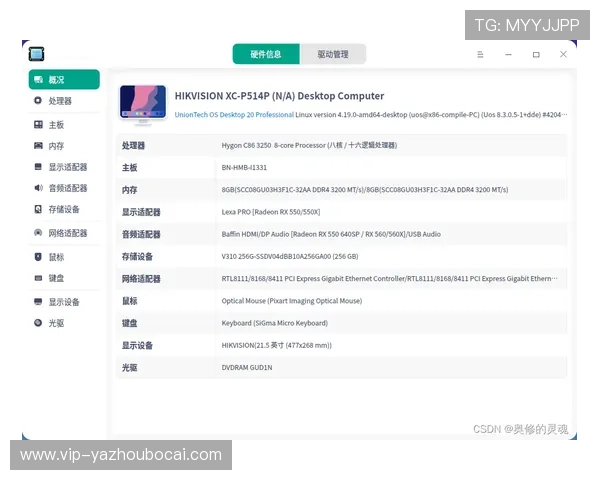Close the device manager window
Image resolution: width=600 pixels, height=480 pixels.
[563, 54]
